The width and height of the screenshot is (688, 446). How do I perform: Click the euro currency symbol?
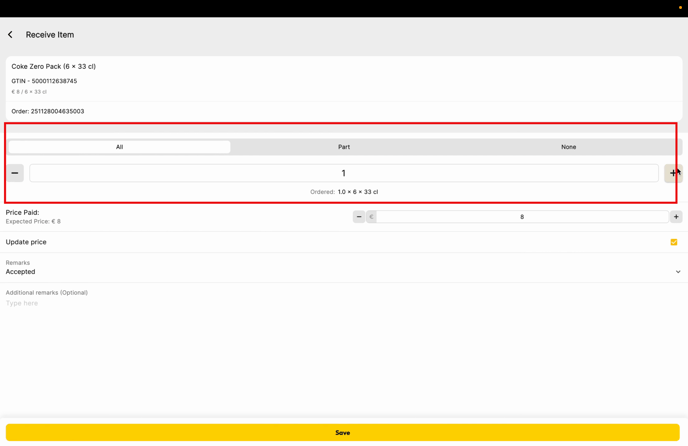(x=371, y=217)
